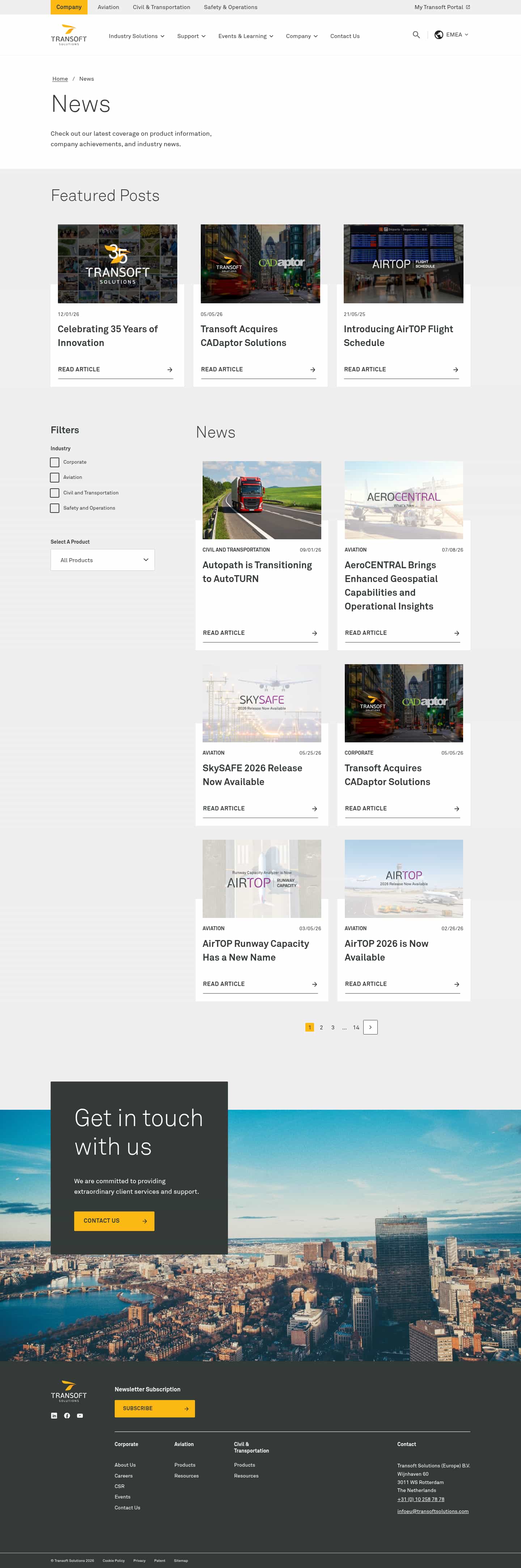Open footer Civil & Transportation Resources link

[x=246, y=1475]
